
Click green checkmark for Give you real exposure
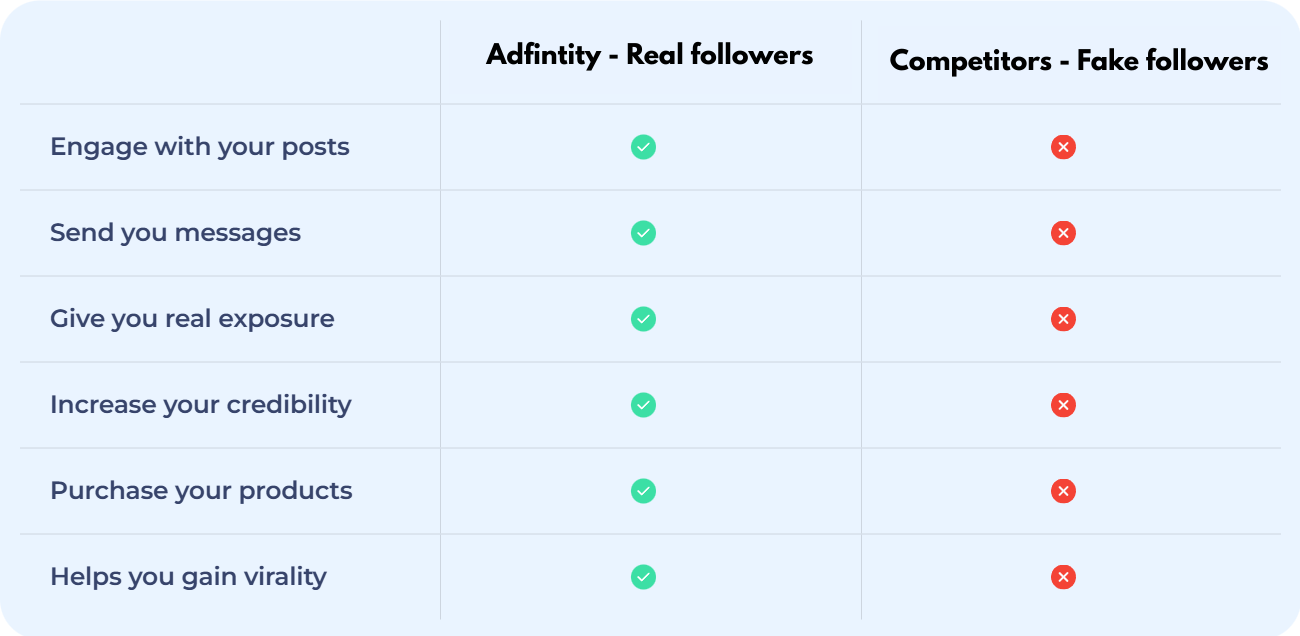click(643, 320)
